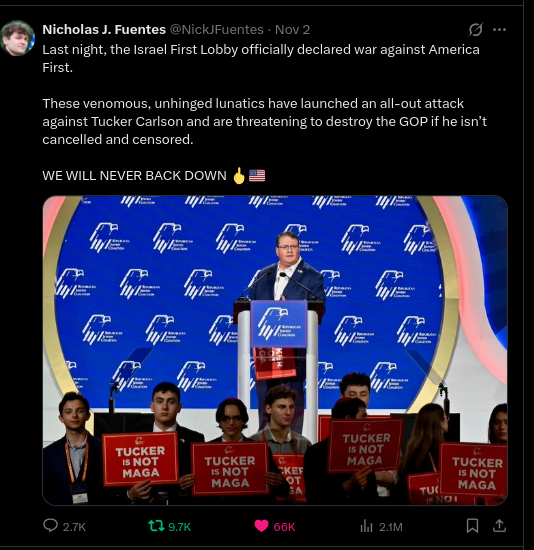This screenshot has width=534, height=550.
Task: Open Nicholas J. Fuentes profile avatar
Action: pyautogui.click(x=17, y=38)
